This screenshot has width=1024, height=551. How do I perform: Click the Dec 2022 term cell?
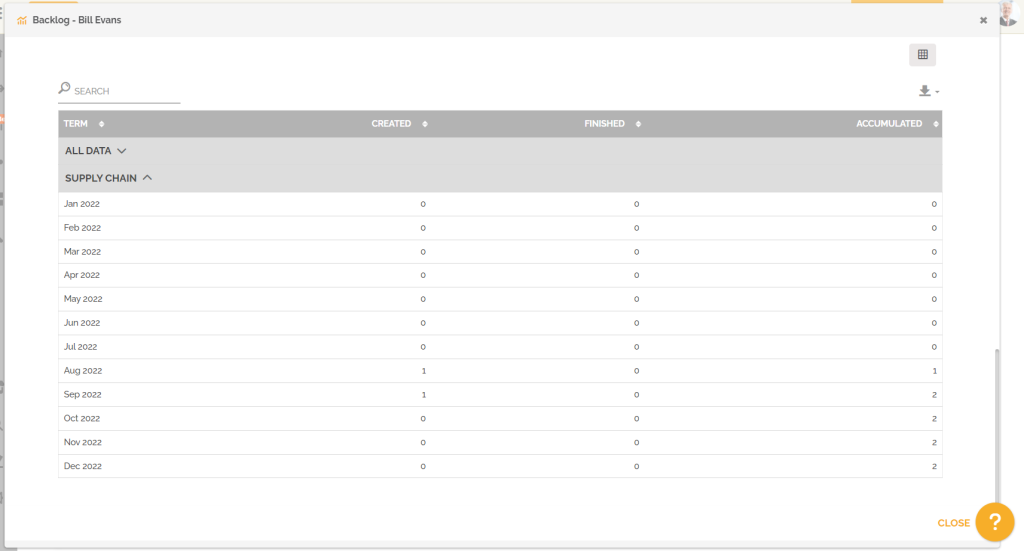click(83, 467)
